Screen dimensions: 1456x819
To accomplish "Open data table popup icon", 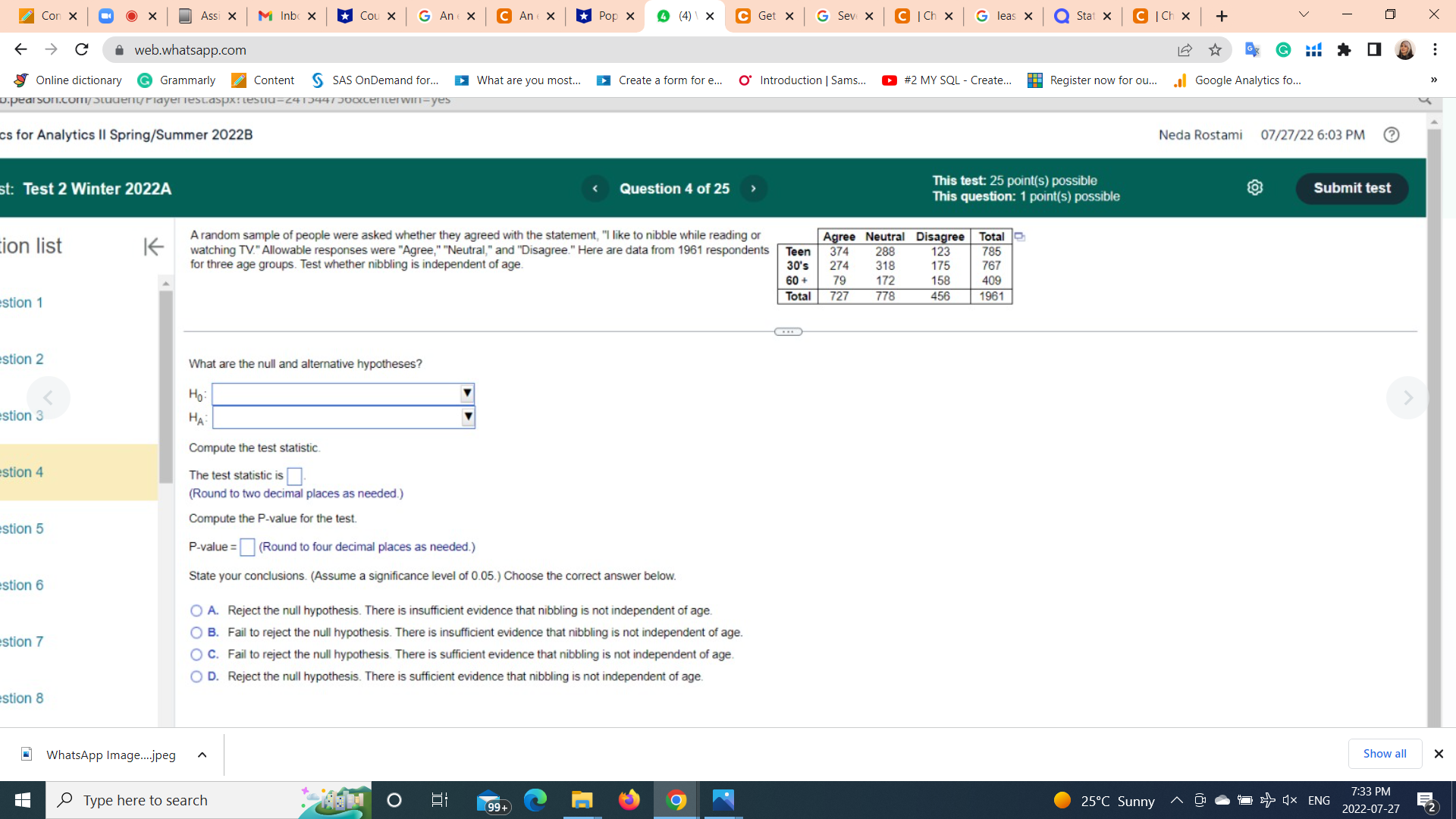I will click(1020, 237).
